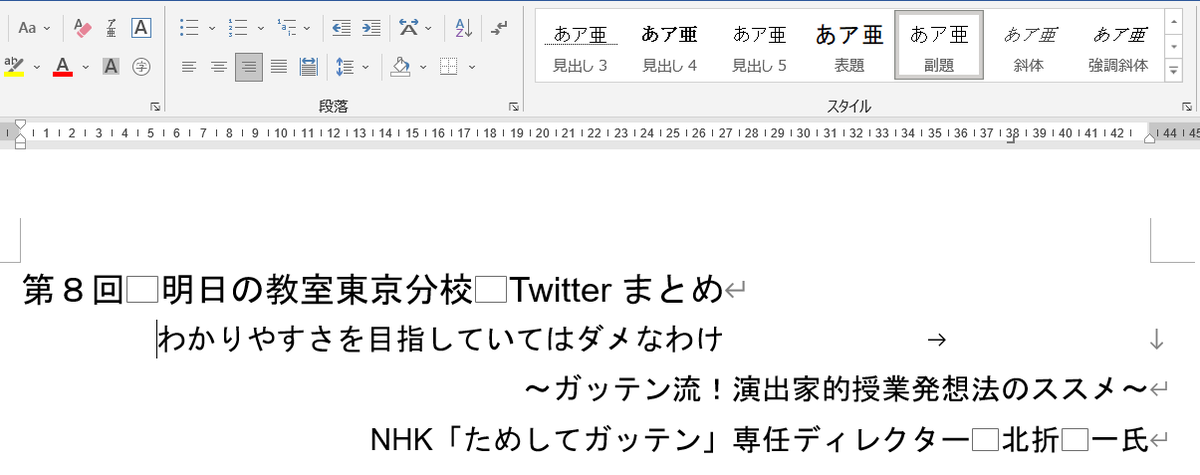Apply red font color

pos(63,67)
